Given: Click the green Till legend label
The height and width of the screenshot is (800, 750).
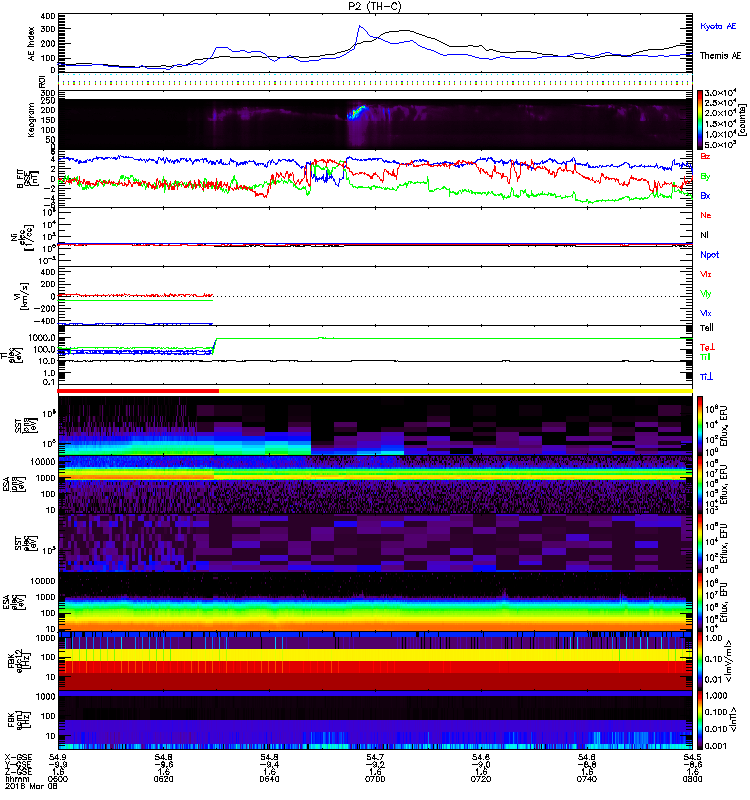Looking at the screenshot, I should coord(706,357).
